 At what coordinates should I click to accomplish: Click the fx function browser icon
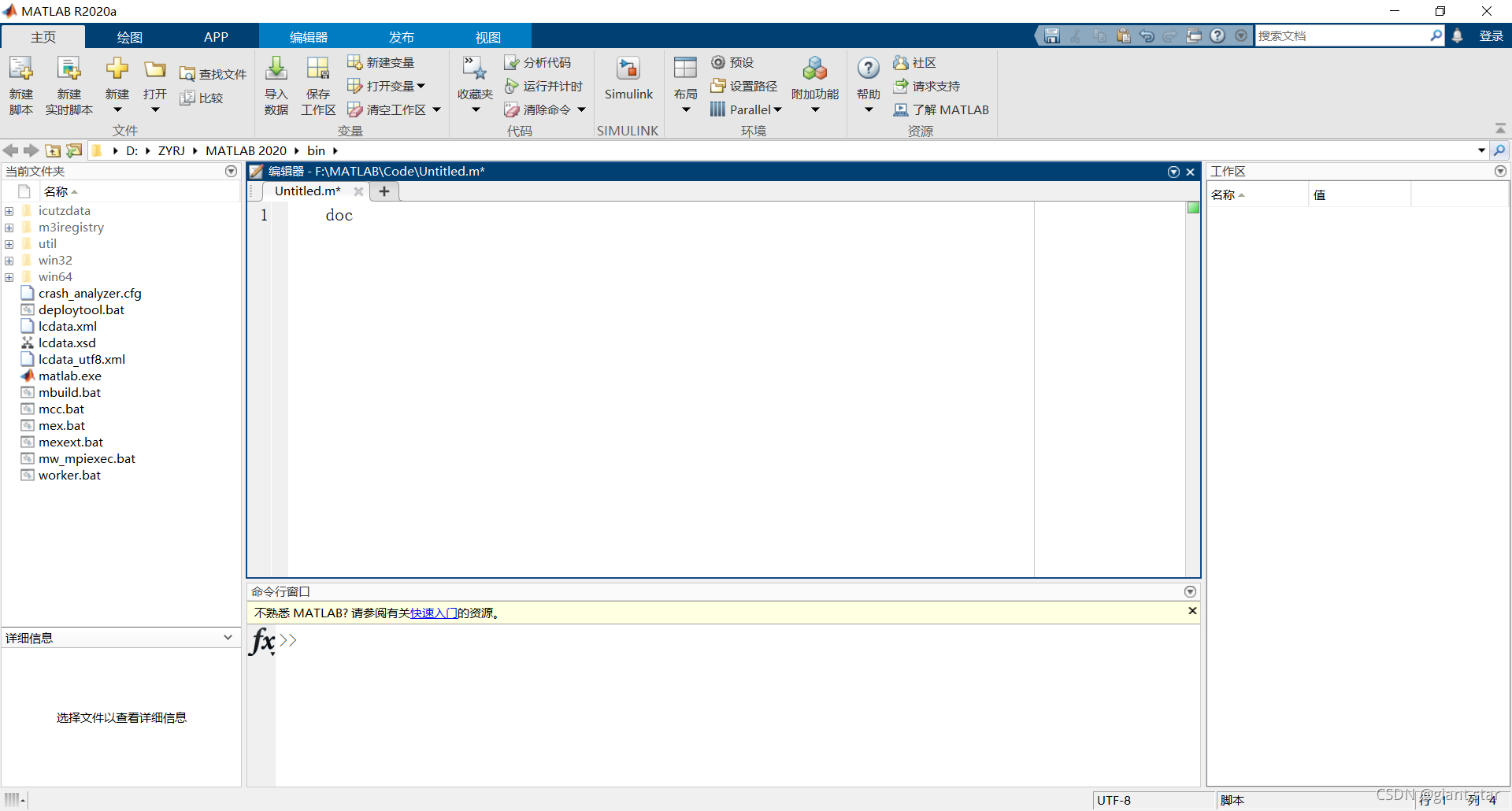coord(262,641)
